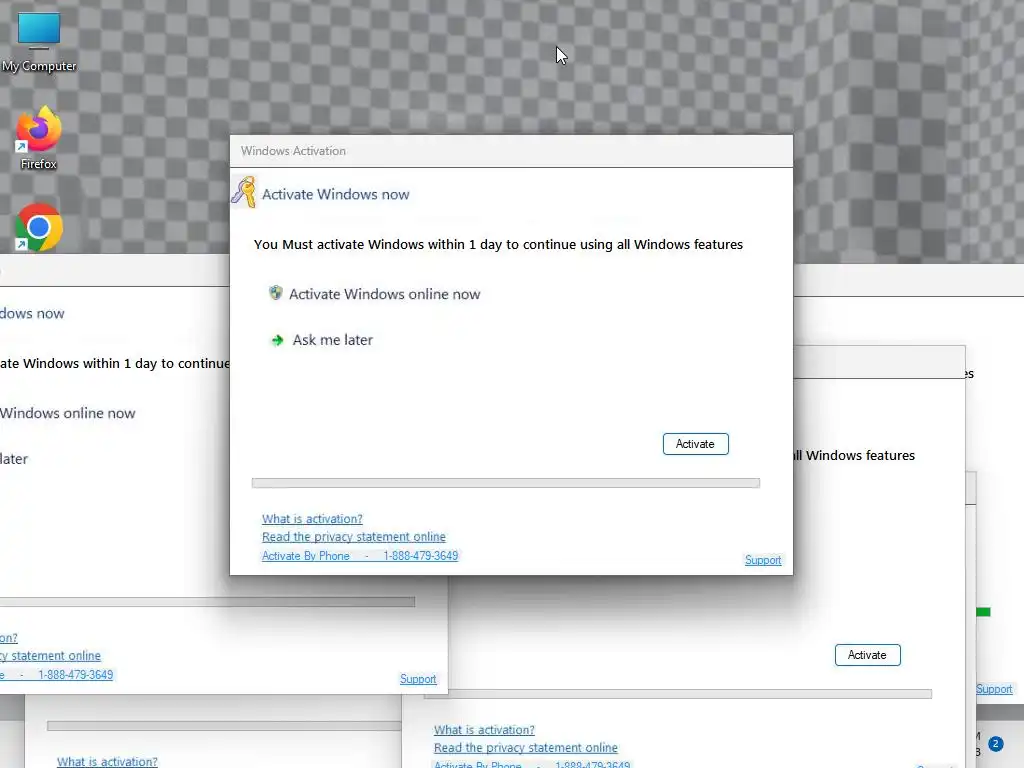
Task: Click the green arrow beside Ask me later
Action: 278,340
